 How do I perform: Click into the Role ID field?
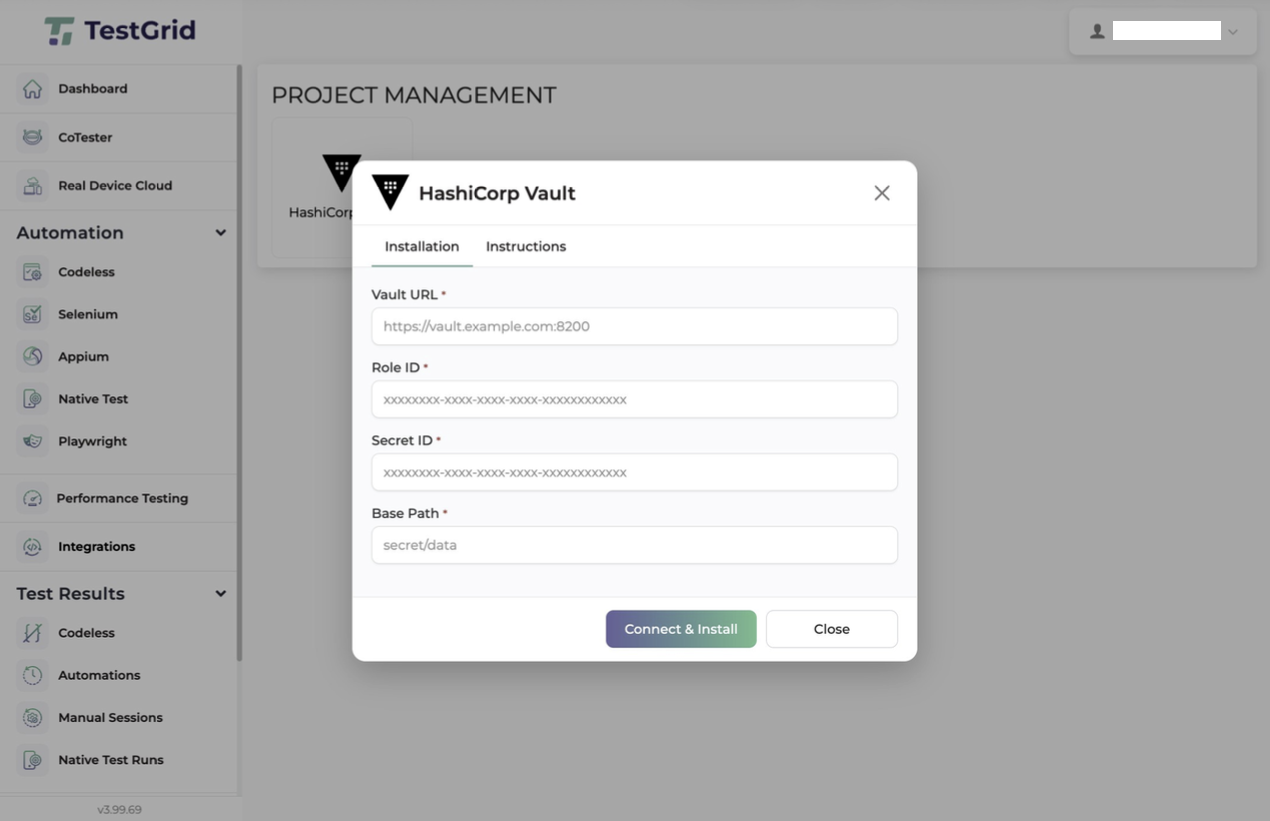click(634, 399)
